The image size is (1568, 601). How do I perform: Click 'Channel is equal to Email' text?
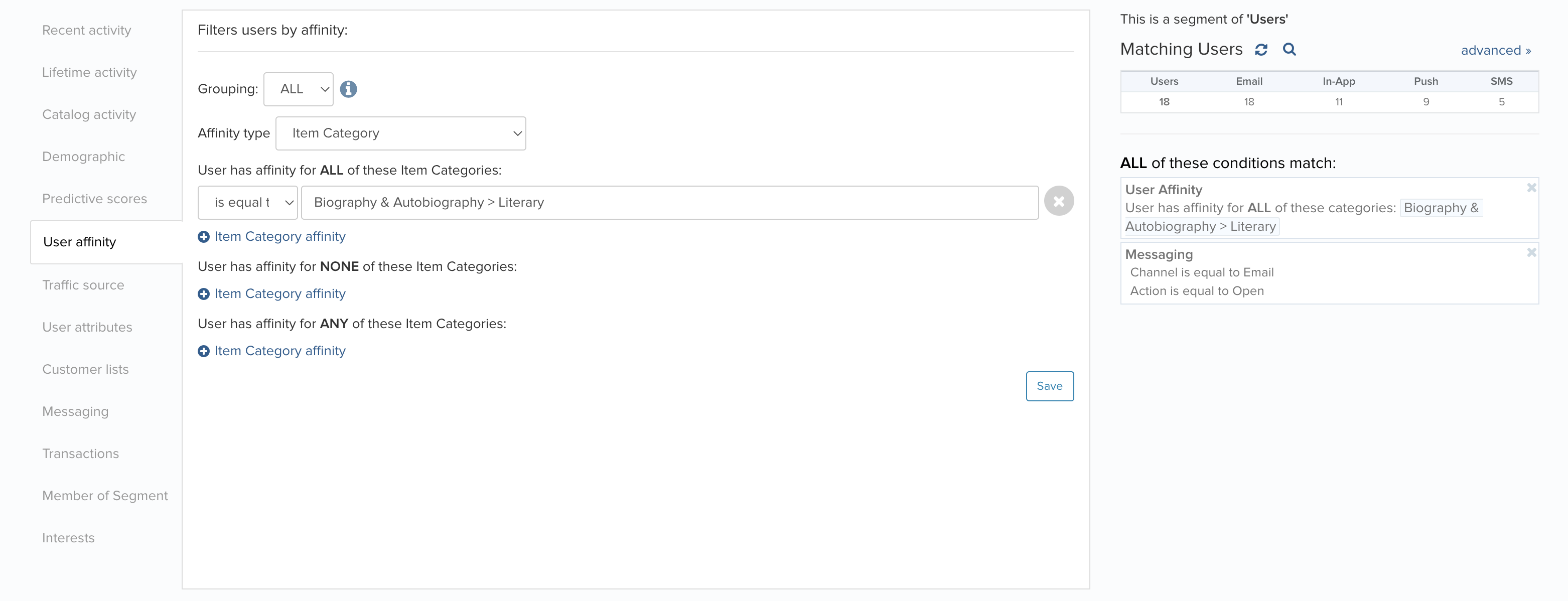click(1202, 272)
